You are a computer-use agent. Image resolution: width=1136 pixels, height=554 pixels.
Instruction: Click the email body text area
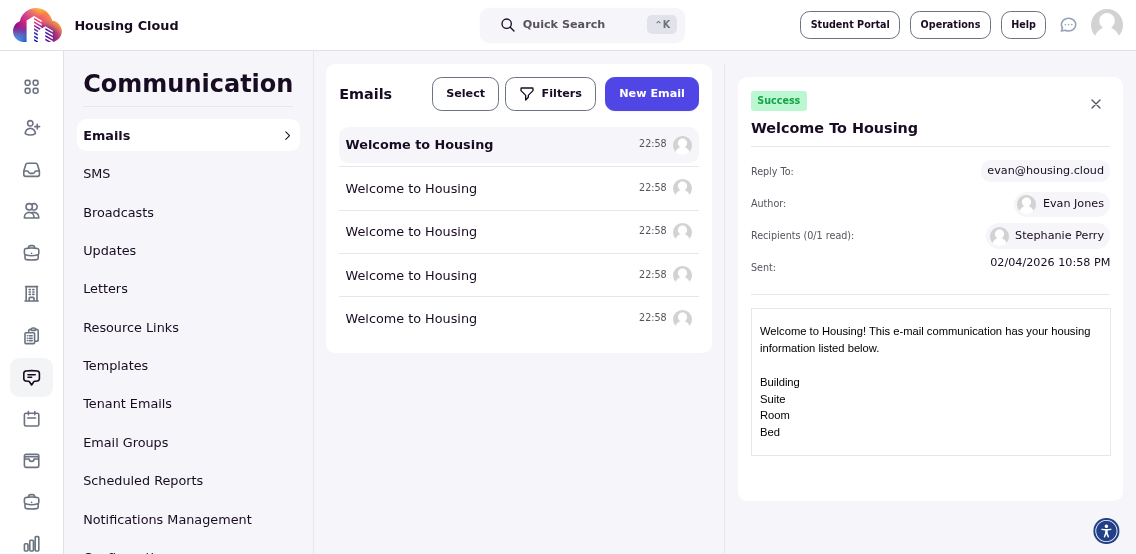(x=930, y=382)
